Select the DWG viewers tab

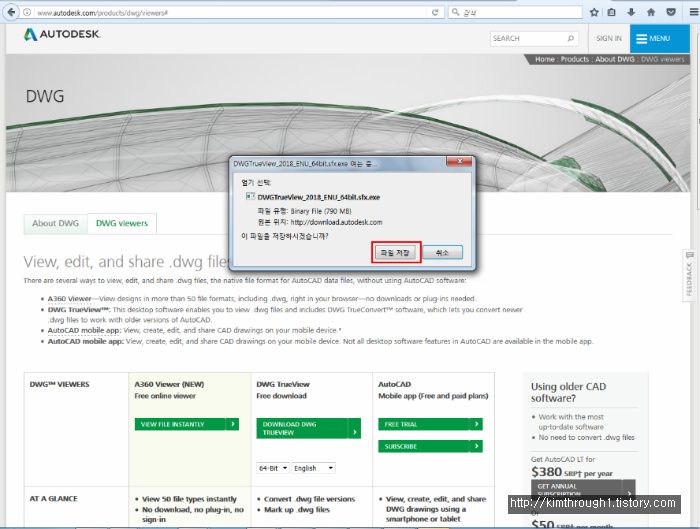[x=122, y=223]
